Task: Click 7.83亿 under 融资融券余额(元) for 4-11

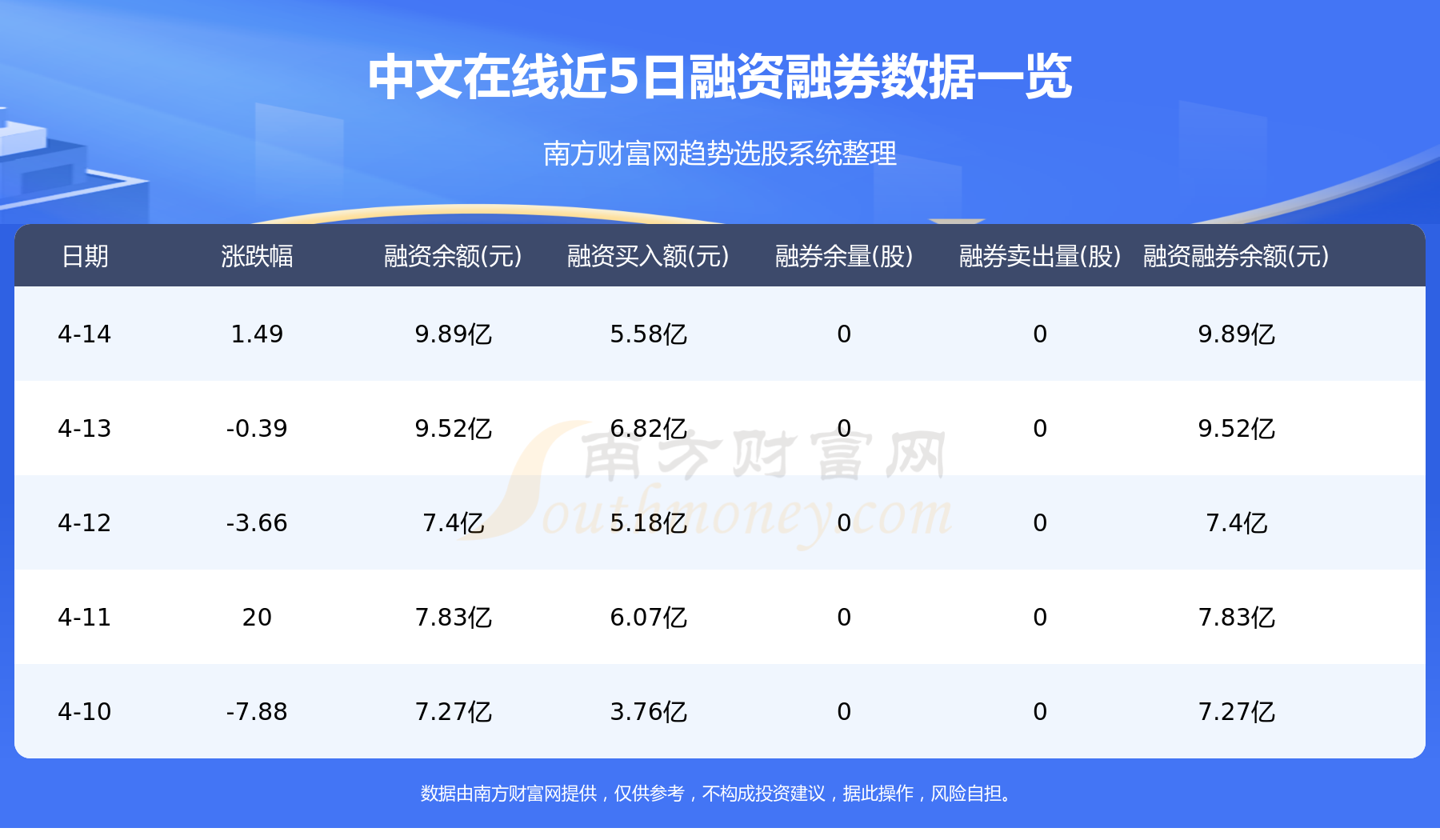Action: tap(1236, 618)
